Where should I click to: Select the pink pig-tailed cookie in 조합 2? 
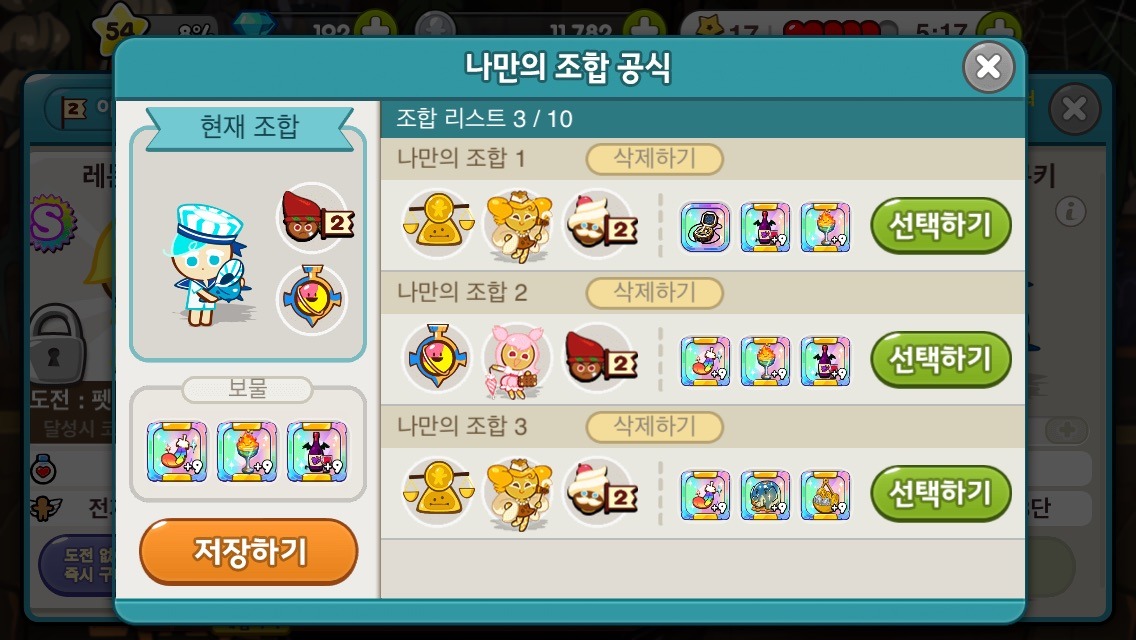point(516,360)
